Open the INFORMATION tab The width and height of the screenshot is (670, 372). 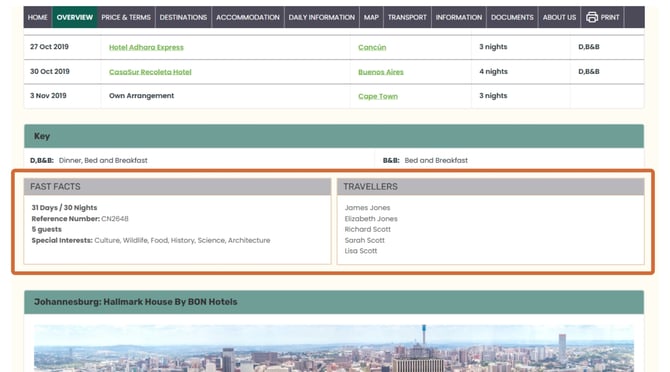tap(459, 17)
